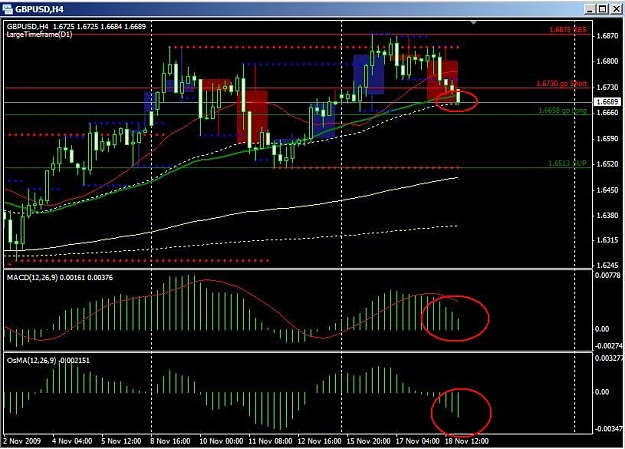Click the LargeTimeframe(D1) indicator label
Screen dimensions: 625x449
coord(39,35)
